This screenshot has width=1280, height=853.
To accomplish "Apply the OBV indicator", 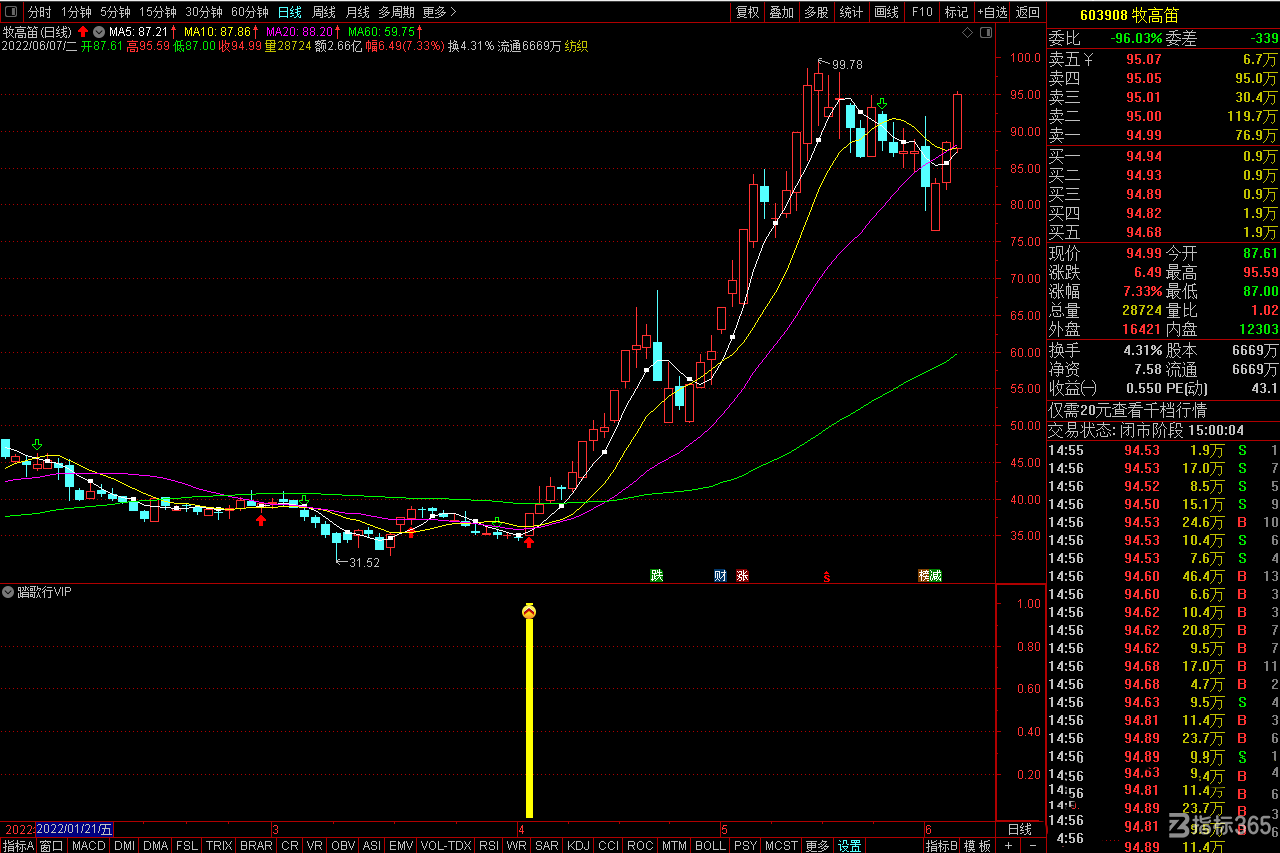I will tap(343, 845).
